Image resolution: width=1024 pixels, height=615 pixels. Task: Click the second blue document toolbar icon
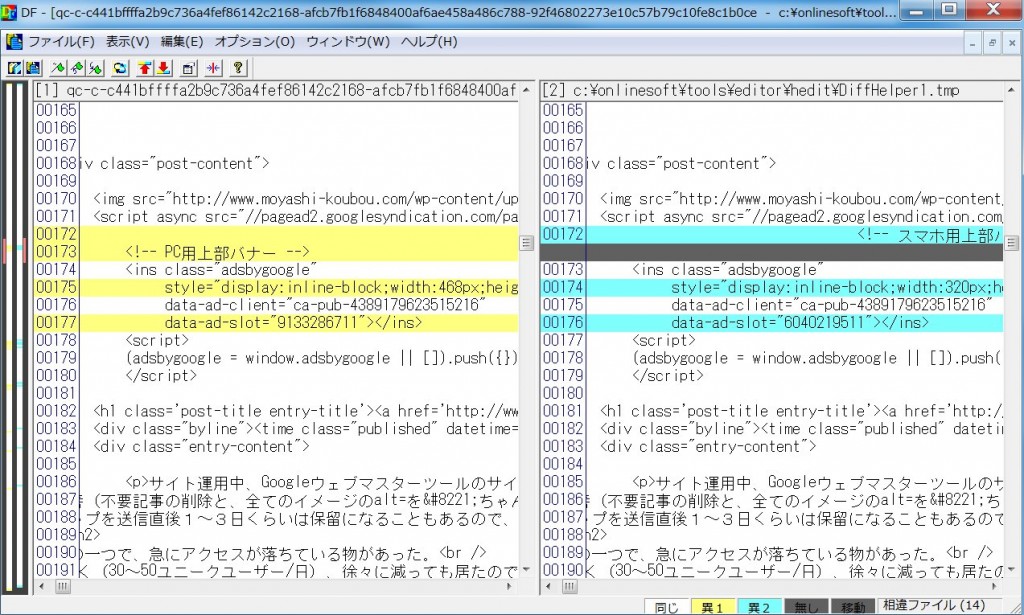[x=32, y=68]
